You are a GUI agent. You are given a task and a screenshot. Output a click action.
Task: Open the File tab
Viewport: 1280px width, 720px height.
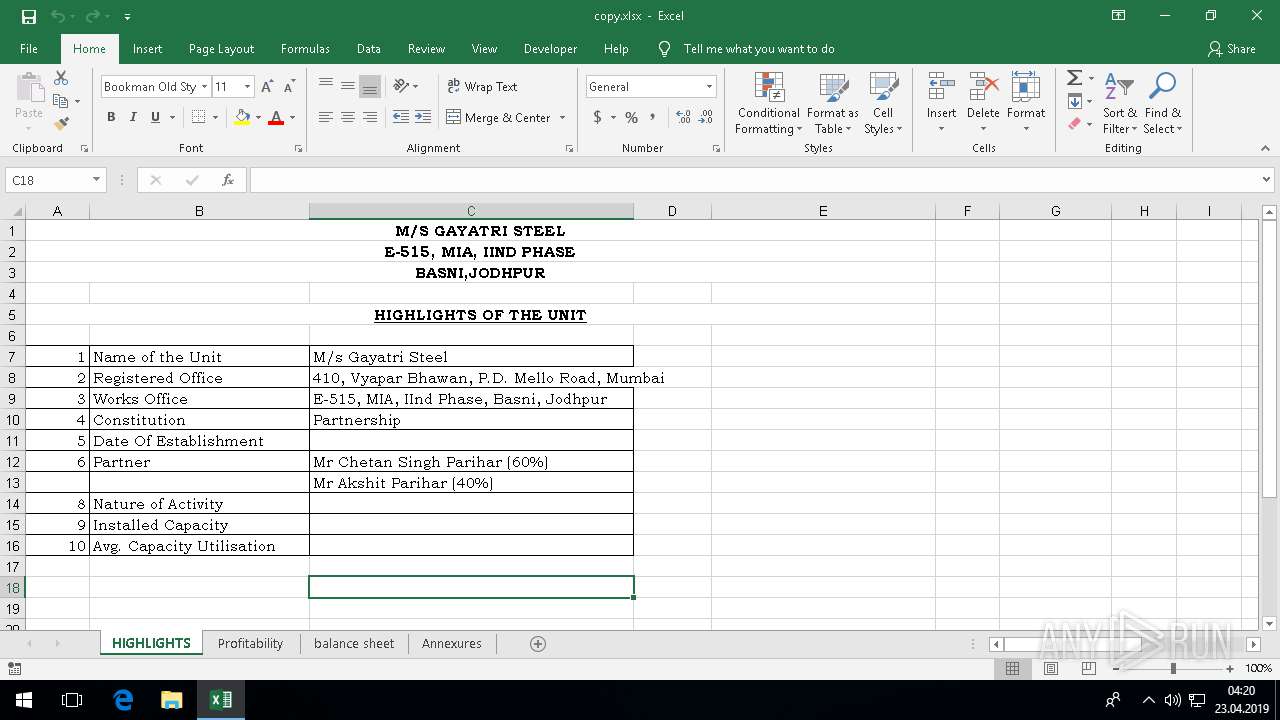(x=29, y=49)
